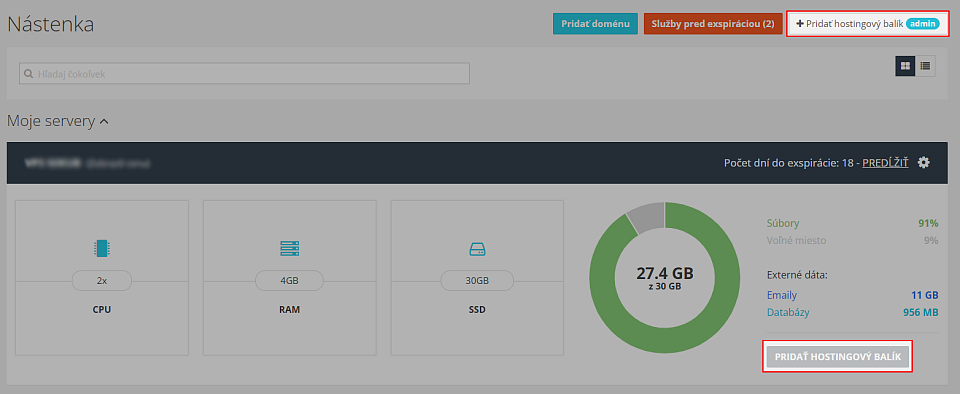Switch to list view

[x=925, y=65]
